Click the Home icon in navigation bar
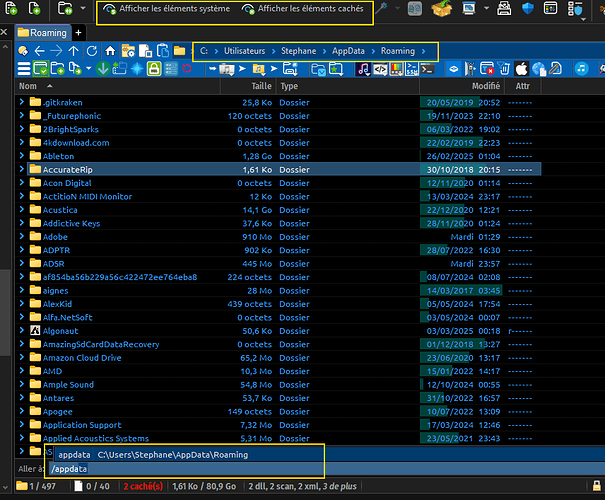The image size is (605, 500). [x=110, y=50]
